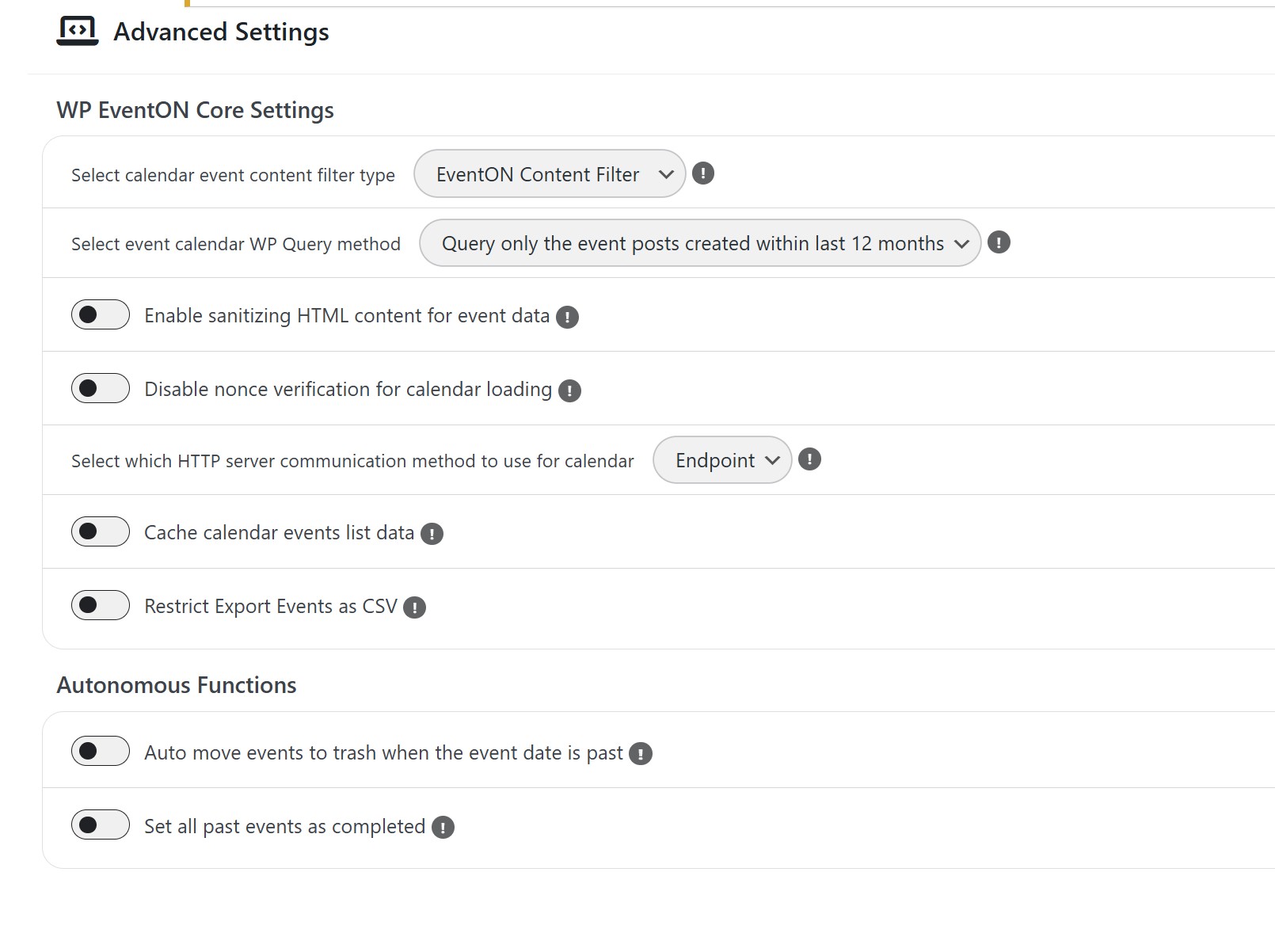Switch on Set all past events completed
The height and width of the screenshot is (952, 1275).
pos(101,824)
